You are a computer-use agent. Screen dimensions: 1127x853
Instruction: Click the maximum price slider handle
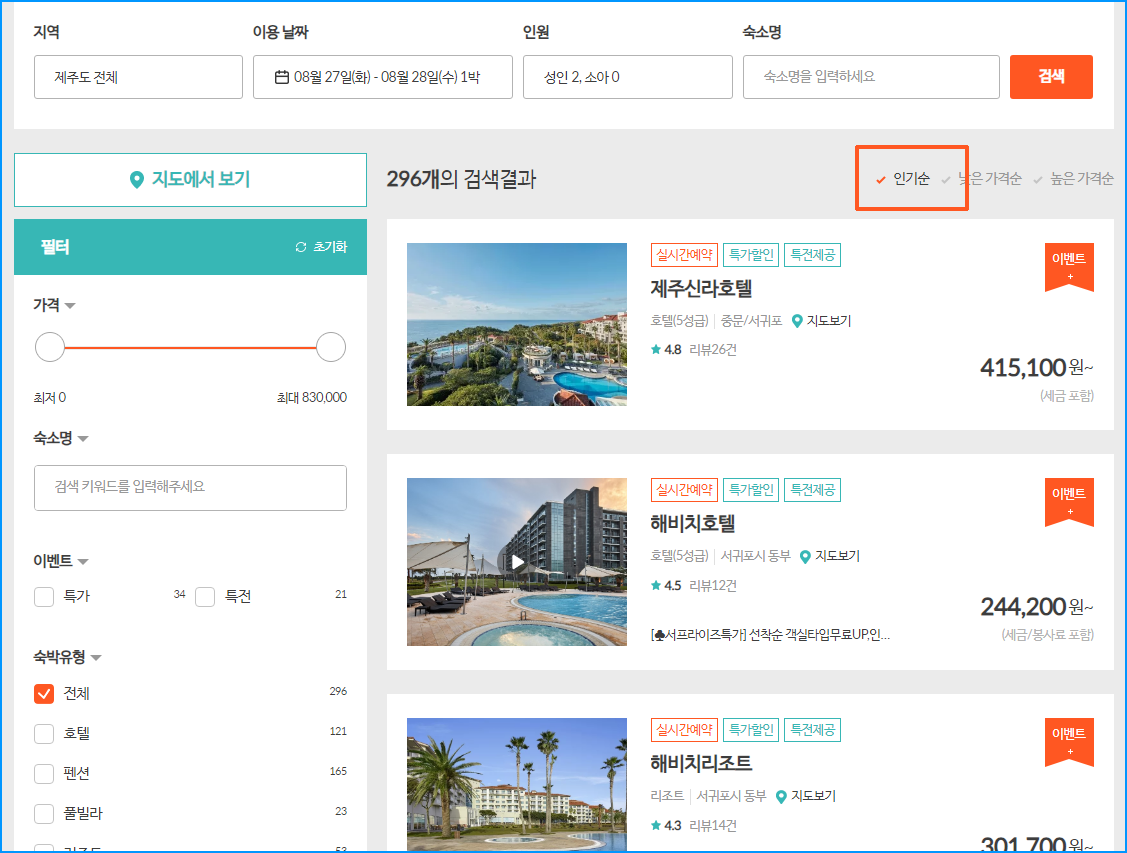331,347
